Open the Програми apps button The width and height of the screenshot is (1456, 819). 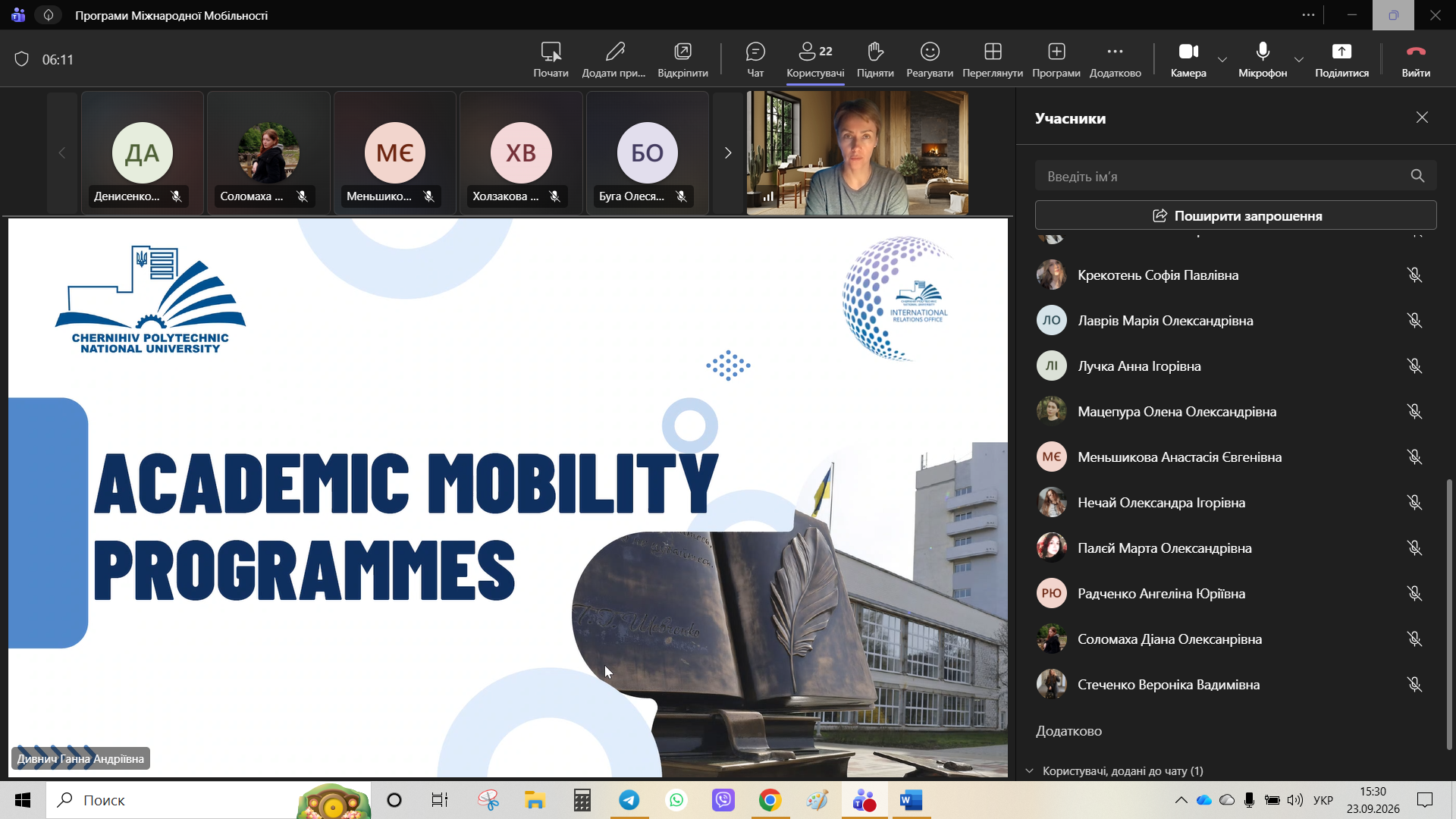click(1056, 59)
